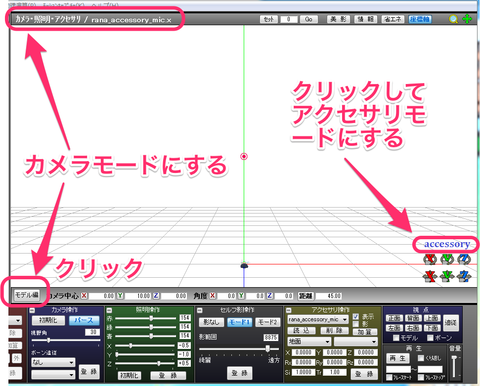The height and width of the screenshot is (386, 480).
Task: Select self-shadow モード1
Action: coord(239,322)
